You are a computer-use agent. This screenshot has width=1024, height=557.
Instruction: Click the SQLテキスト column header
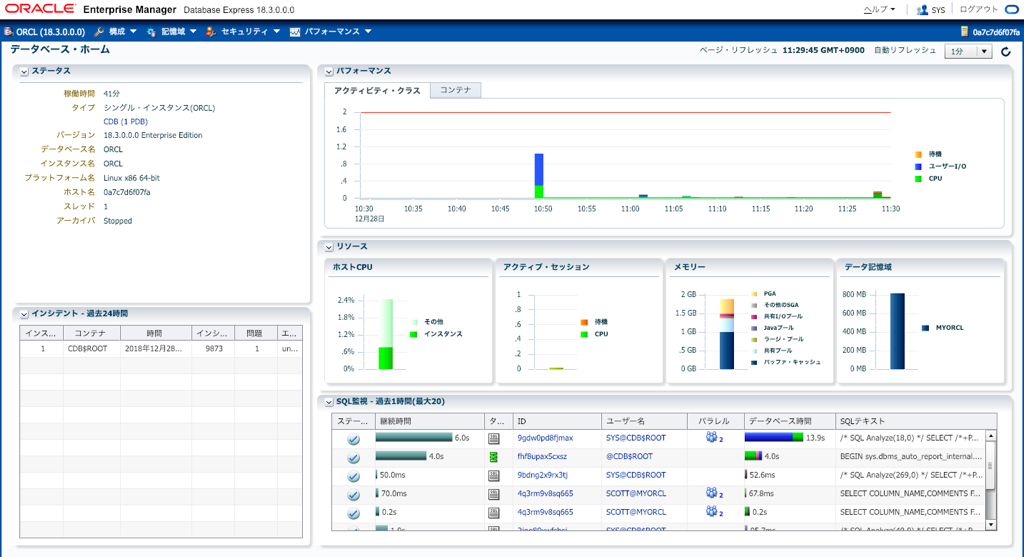pos(916,421)
